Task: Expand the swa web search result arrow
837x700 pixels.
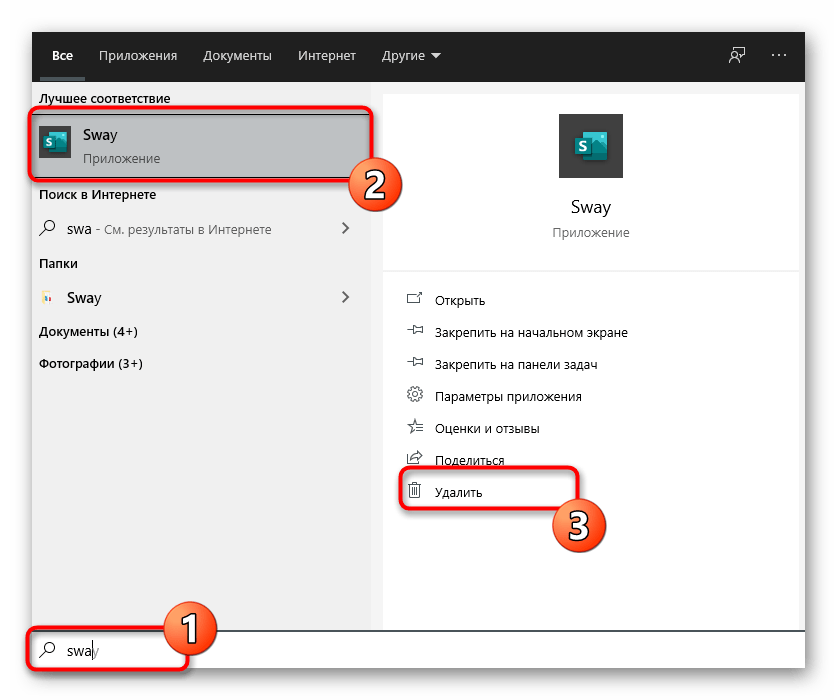Action: click(346, 229)
